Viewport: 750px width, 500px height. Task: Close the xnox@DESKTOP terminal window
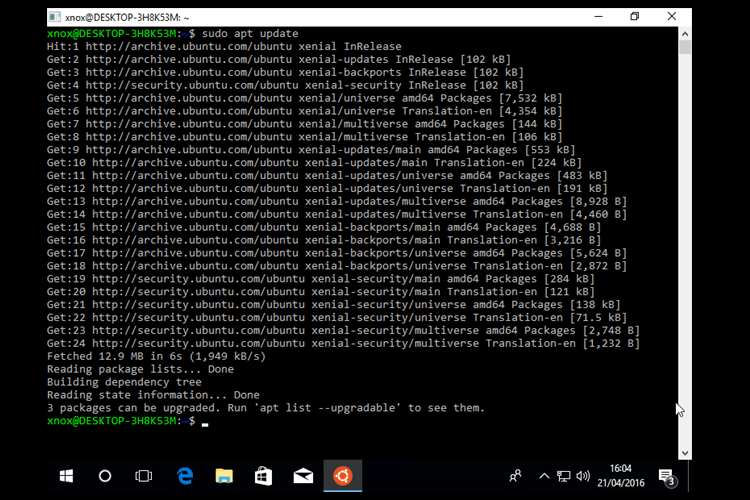pos(672,17)
